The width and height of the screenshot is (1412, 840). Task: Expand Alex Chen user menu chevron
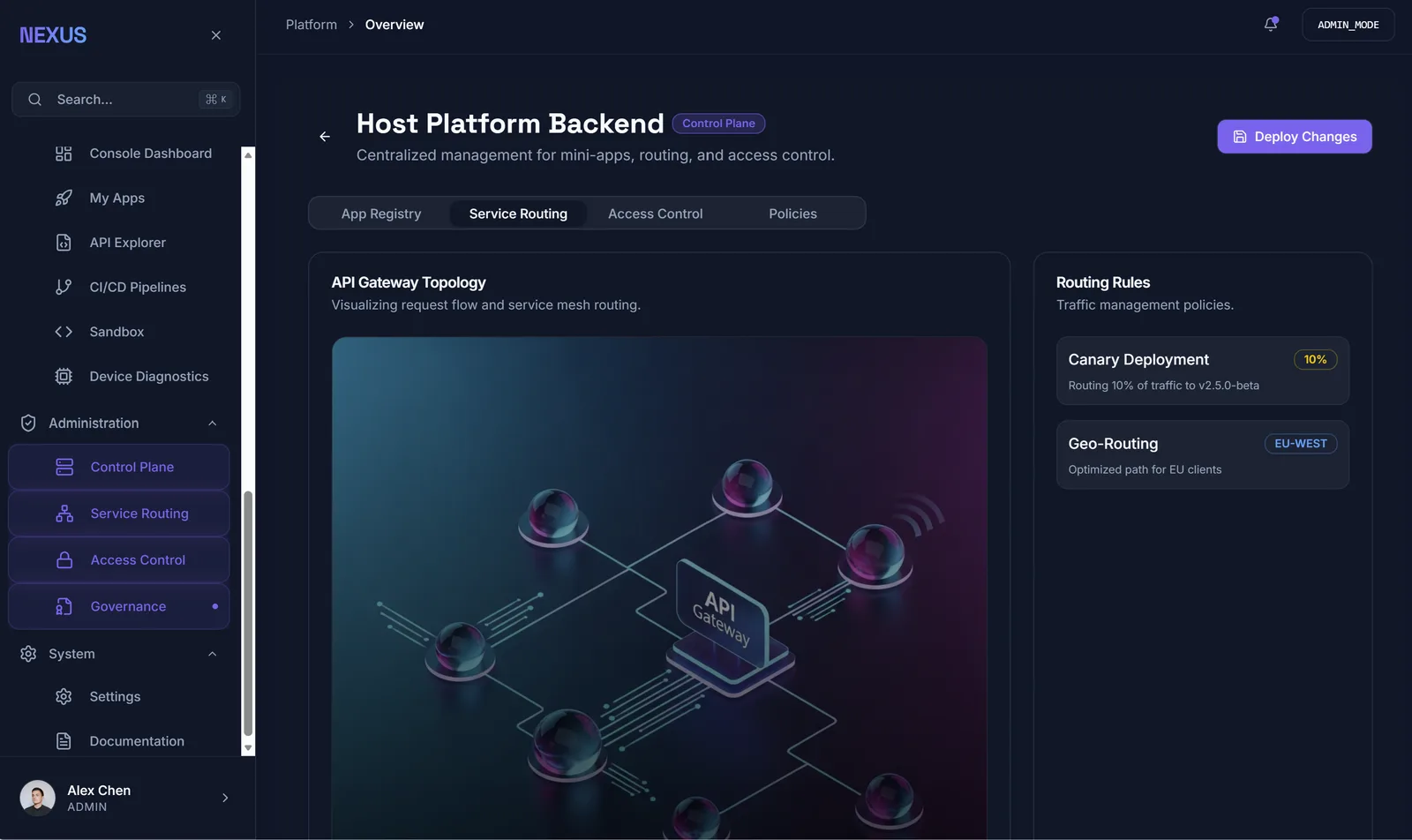coord(225,798)
